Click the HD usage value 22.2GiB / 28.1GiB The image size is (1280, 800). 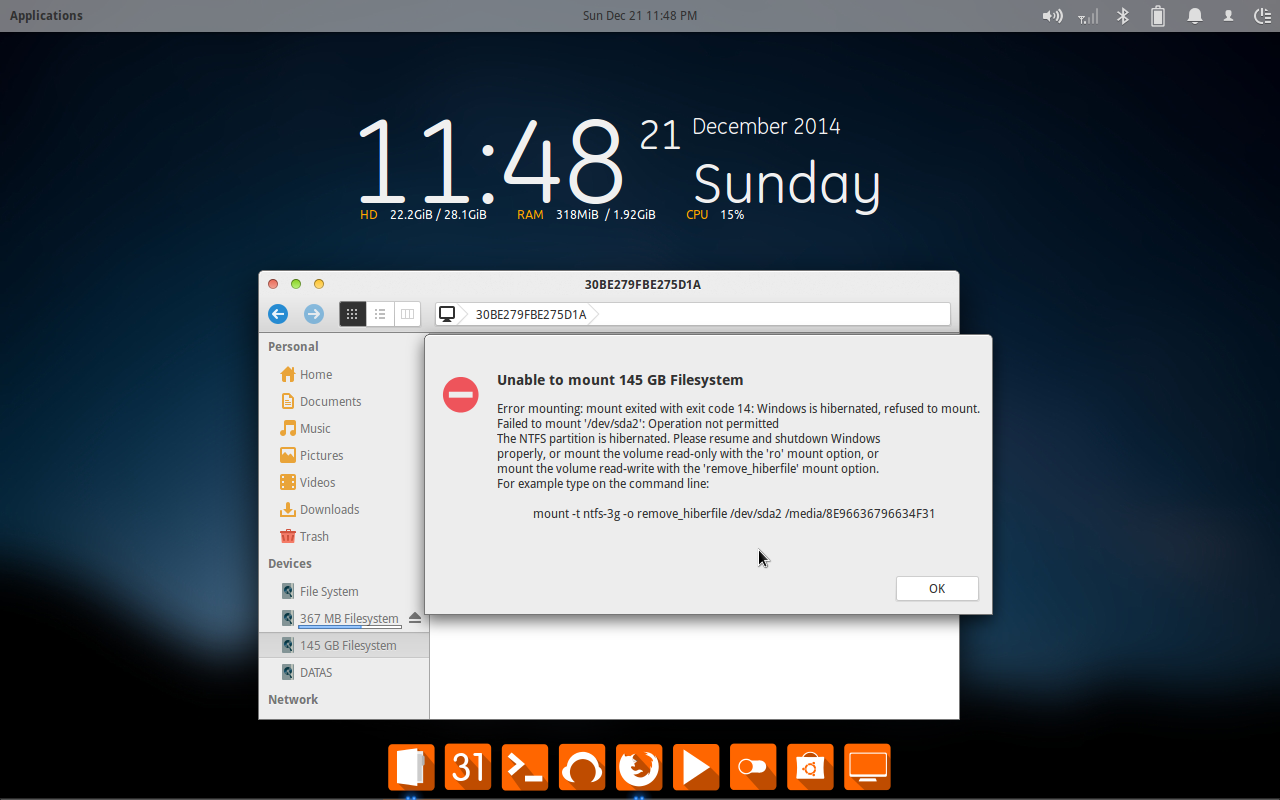438,214
